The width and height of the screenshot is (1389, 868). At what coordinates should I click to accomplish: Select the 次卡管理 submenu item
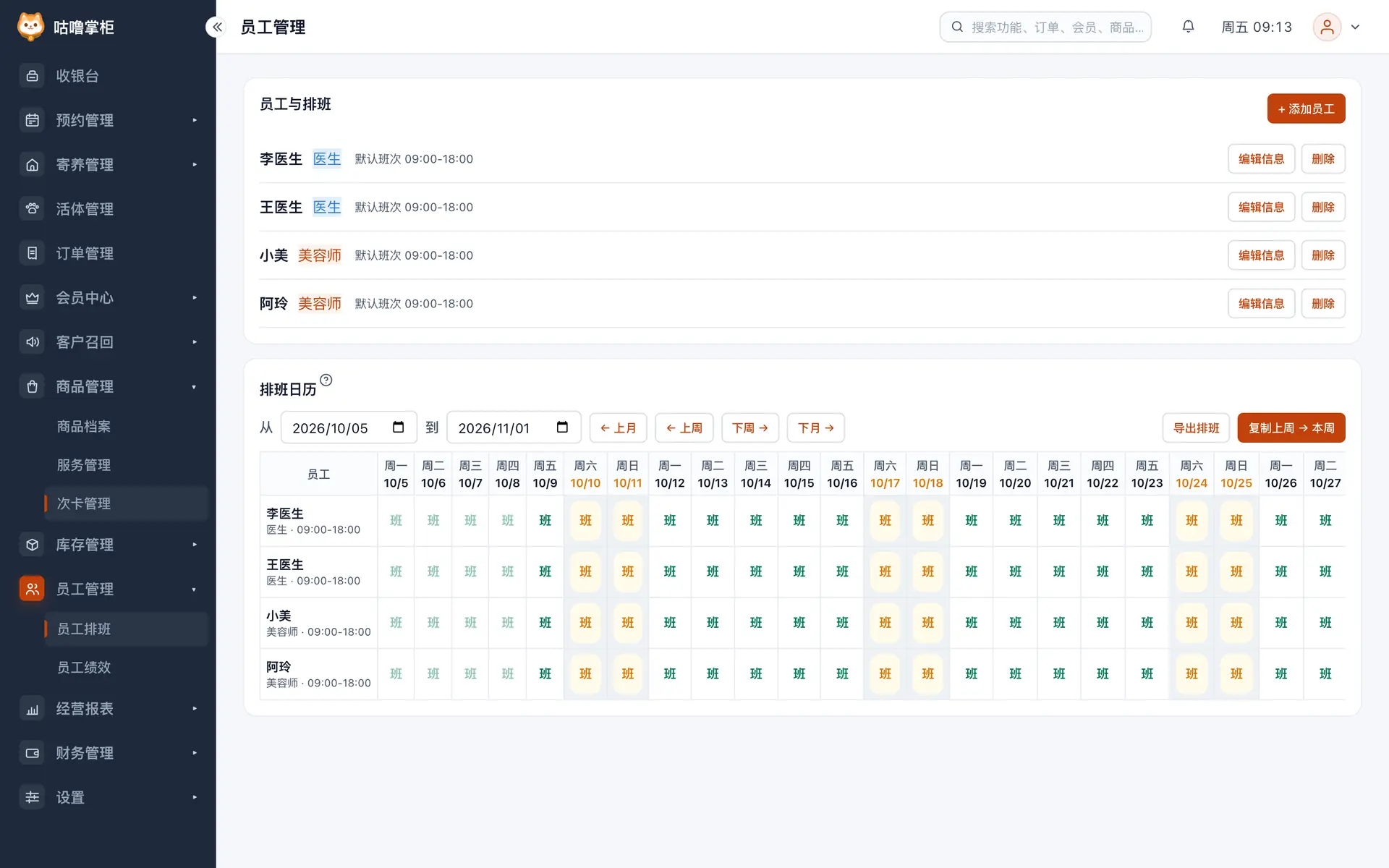126,503
